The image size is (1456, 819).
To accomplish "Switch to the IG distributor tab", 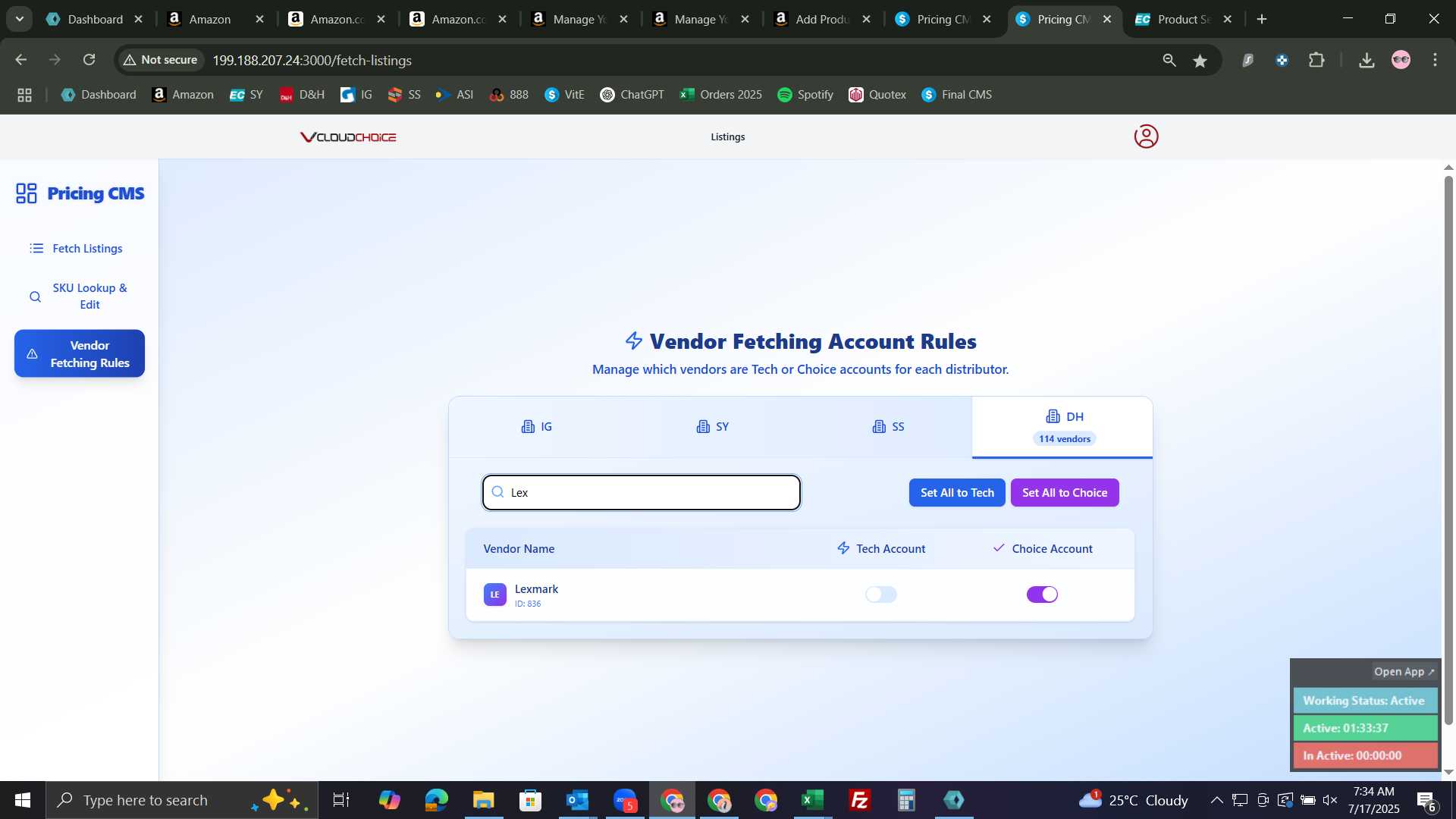I will click(537, 427).
